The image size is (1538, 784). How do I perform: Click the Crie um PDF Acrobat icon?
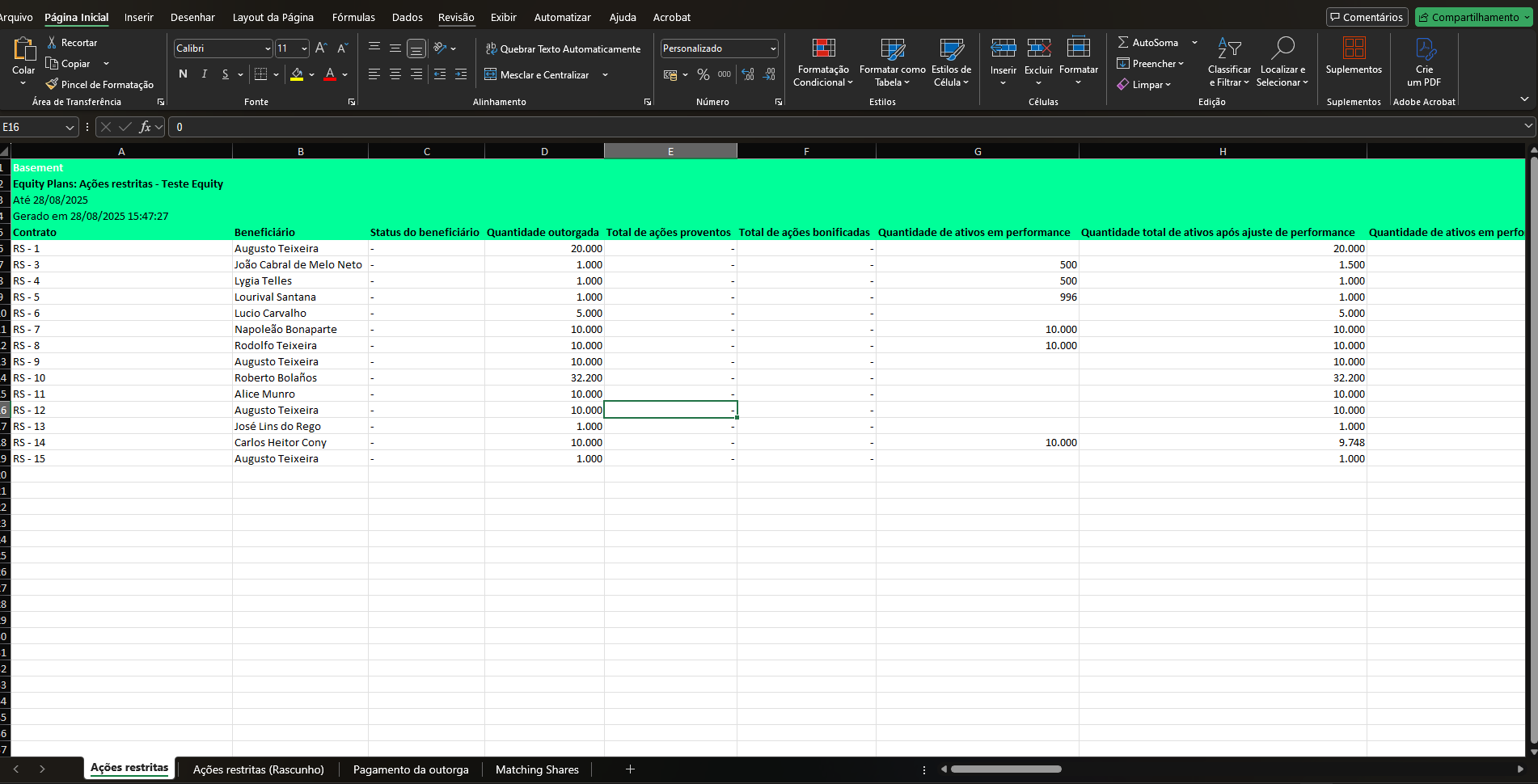coord(1424,50)
